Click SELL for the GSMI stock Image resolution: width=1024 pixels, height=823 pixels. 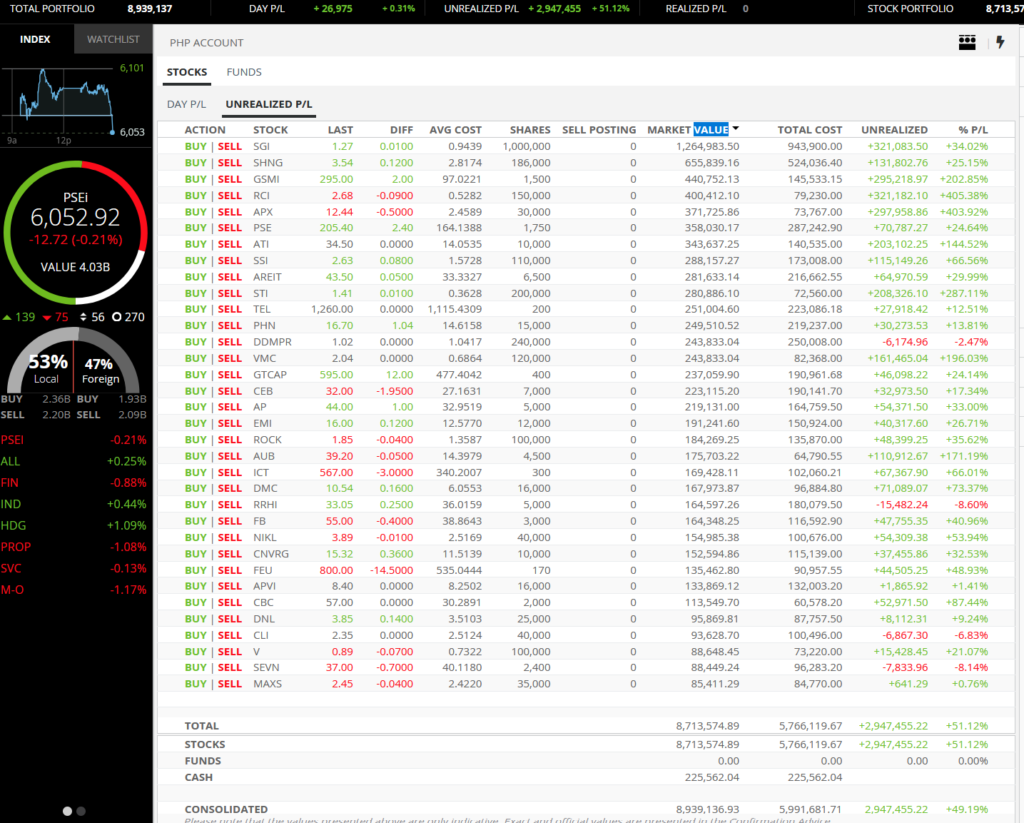pos(230,179)
